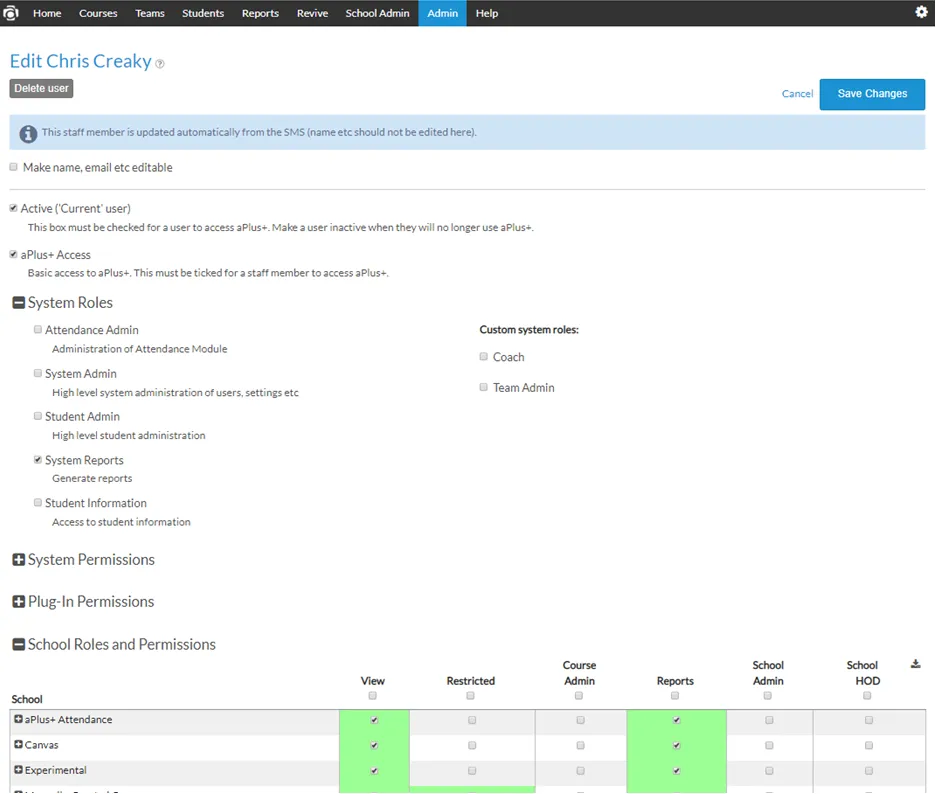Image resolution: width=936 pixels, height=794 pixels.
Task: Toggle School HOD column header checkbox
Action: [867, 695]
